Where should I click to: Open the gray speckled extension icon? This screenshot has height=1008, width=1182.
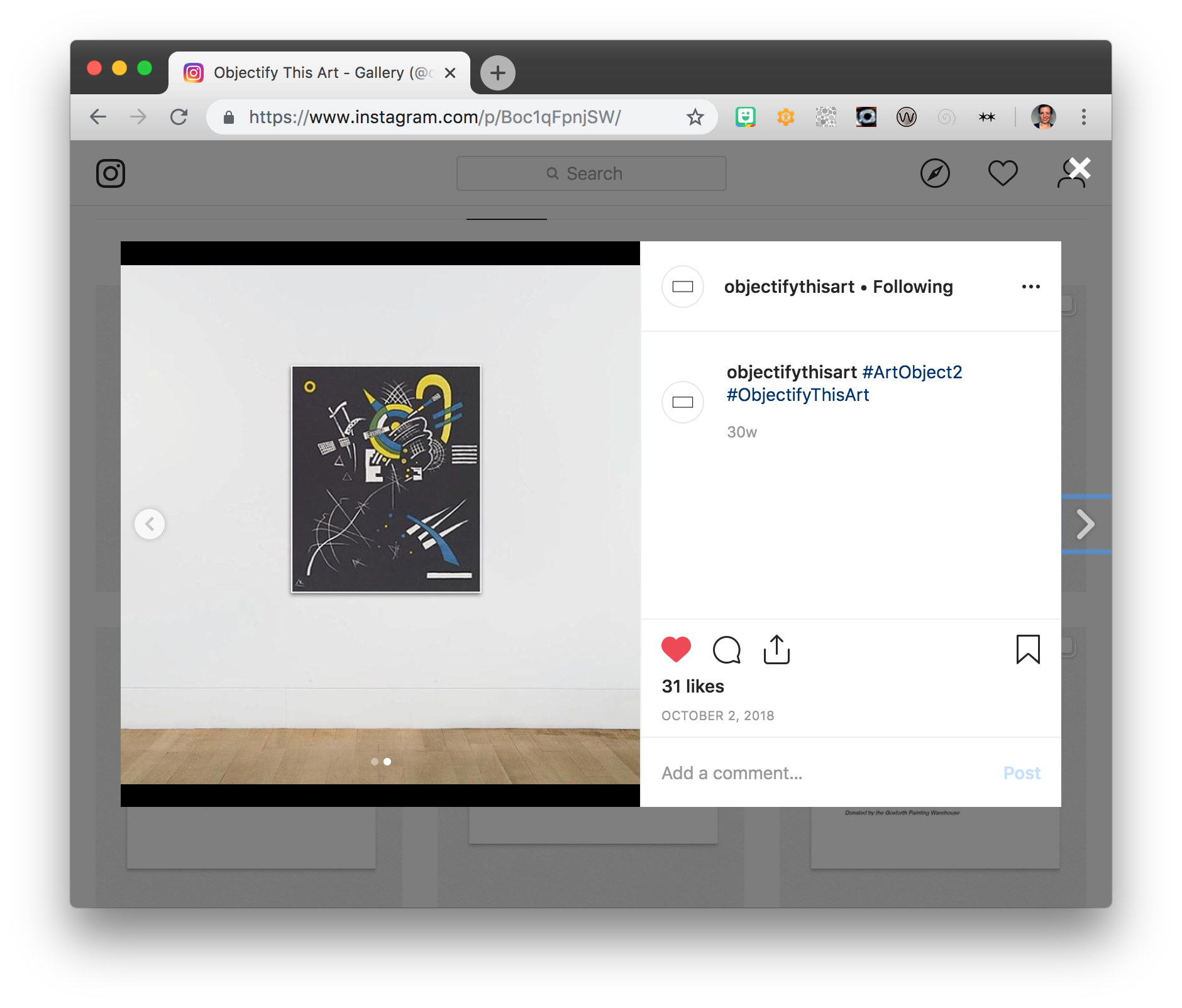pos(826,117)
